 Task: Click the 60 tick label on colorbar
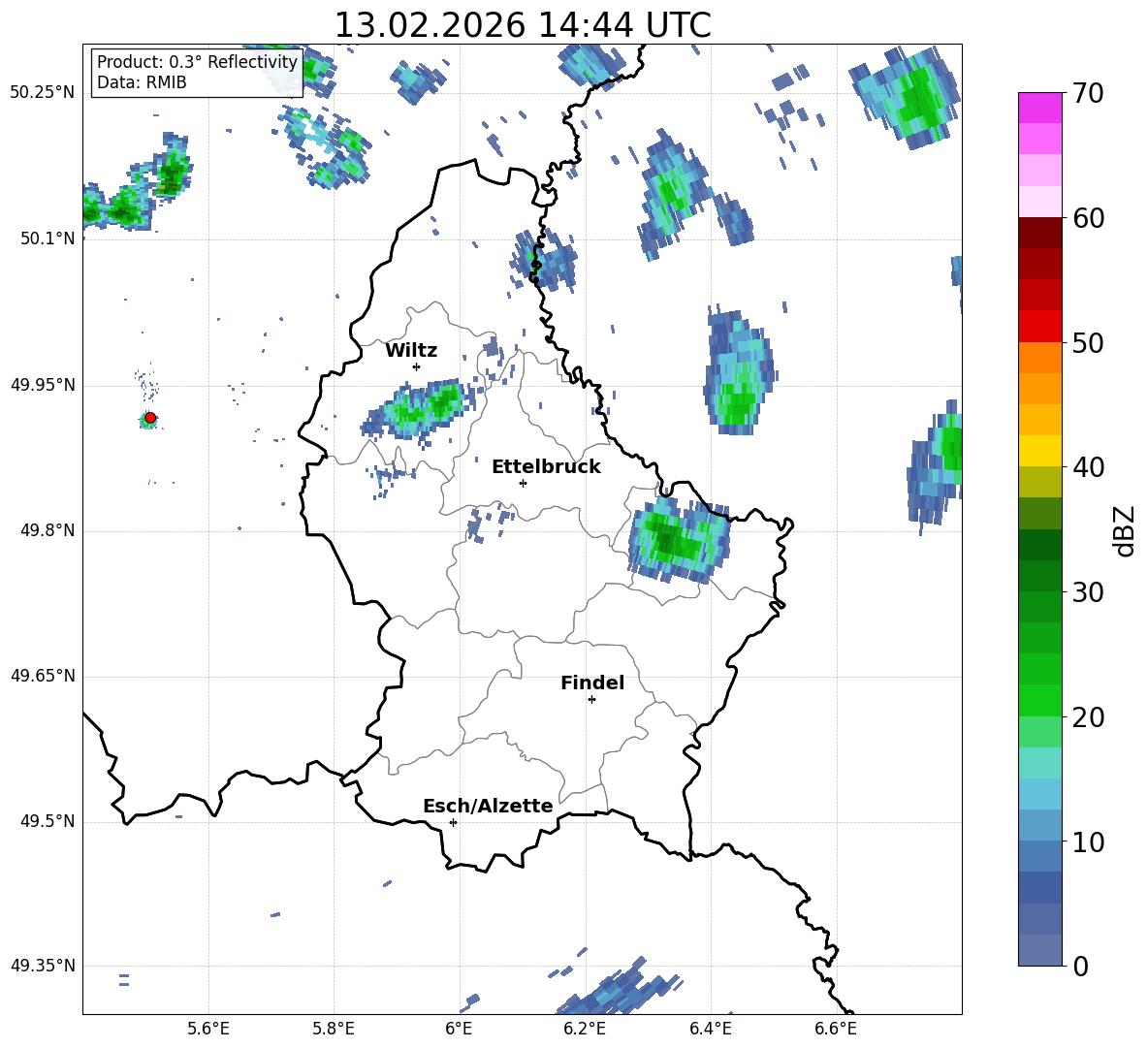tap(1088, 218)
